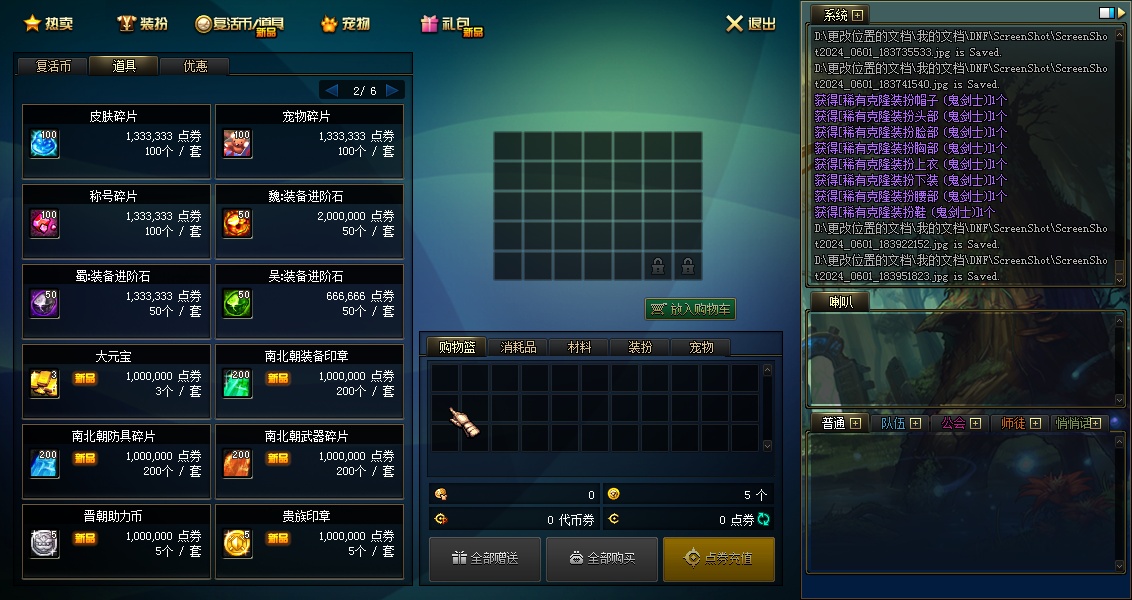Select the 称号碎片 pink gem icon

[45, 224]
